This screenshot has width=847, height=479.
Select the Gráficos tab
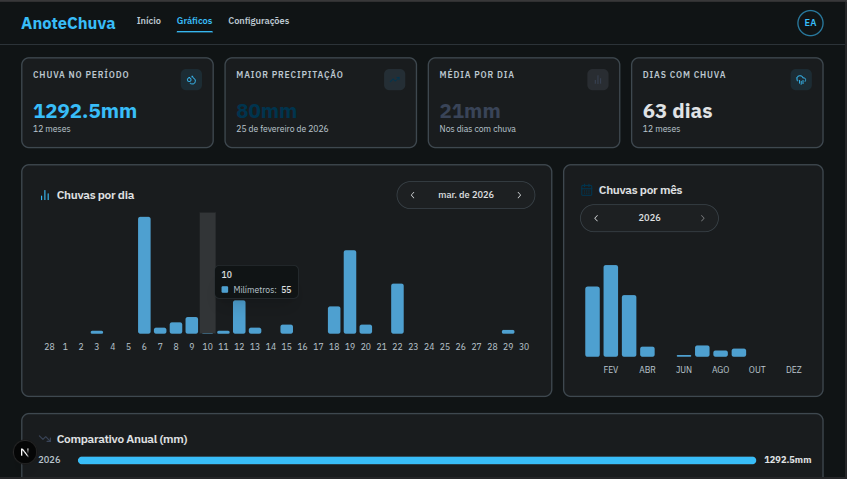[x=194, y=21]
